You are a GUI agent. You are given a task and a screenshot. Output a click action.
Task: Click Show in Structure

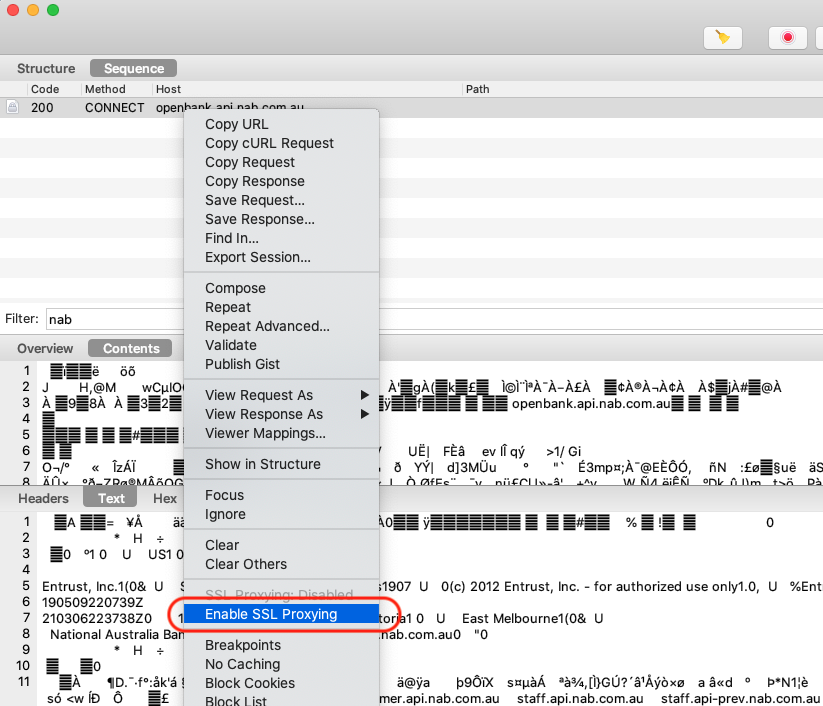pyautogui.click(x=262, y=464)
